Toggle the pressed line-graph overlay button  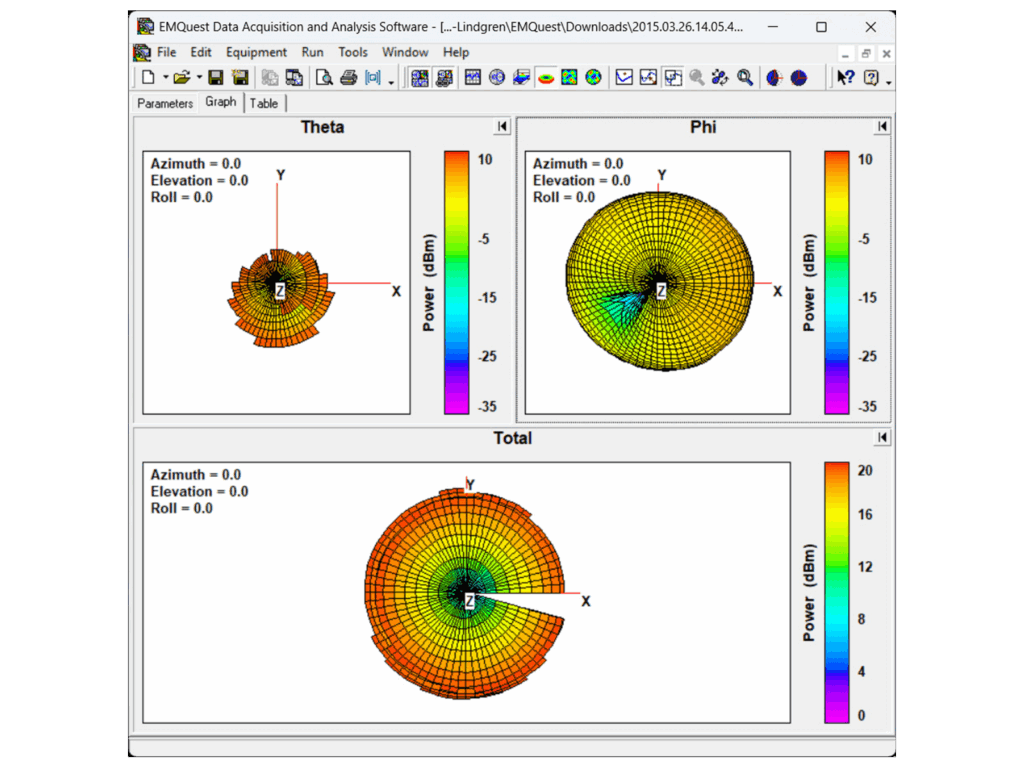click(x=672, y=77)
